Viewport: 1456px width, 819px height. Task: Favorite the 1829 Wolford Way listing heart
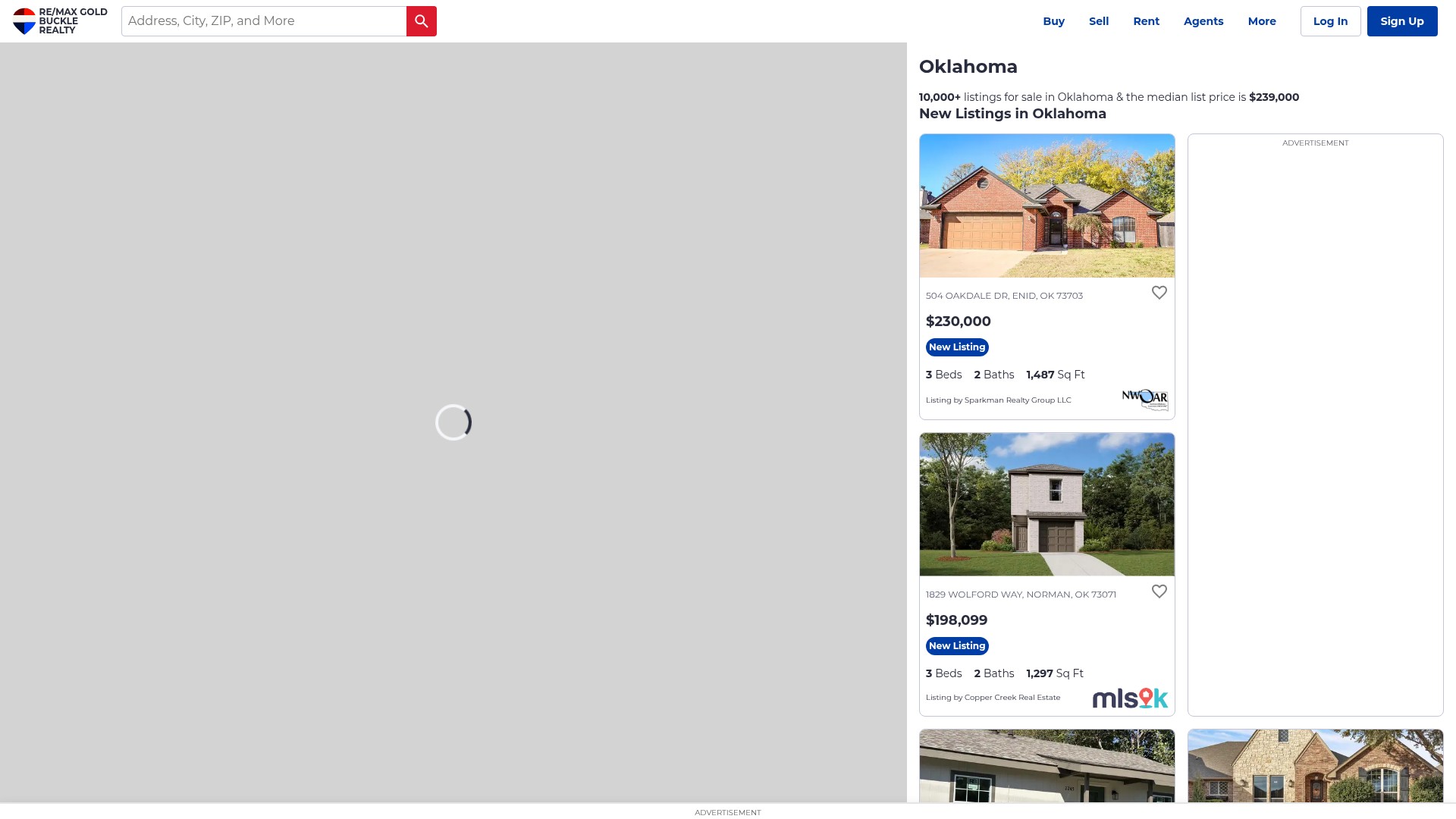tap(1159, 591)
